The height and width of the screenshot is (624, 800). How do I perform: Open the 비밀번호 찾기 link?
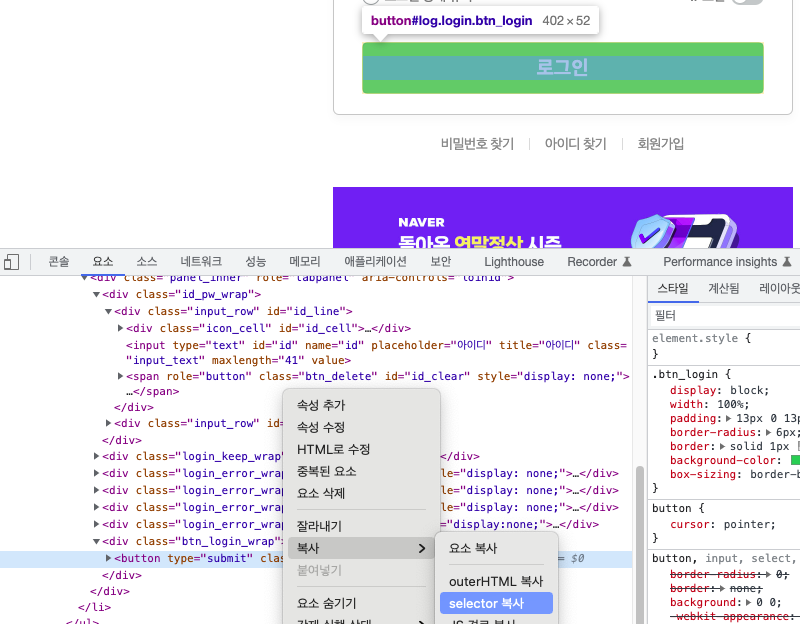[x=477, y=144]
